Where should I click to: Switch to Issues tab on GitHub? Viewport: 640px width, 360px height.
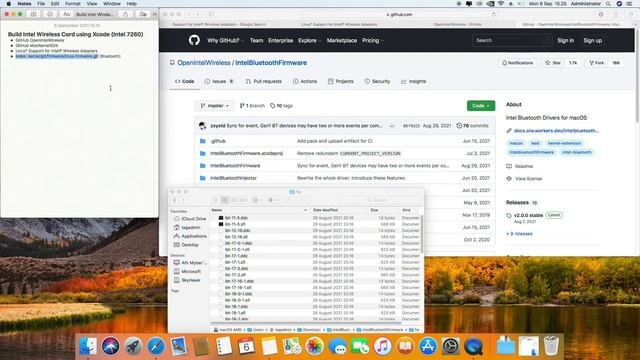coord(219,82)
